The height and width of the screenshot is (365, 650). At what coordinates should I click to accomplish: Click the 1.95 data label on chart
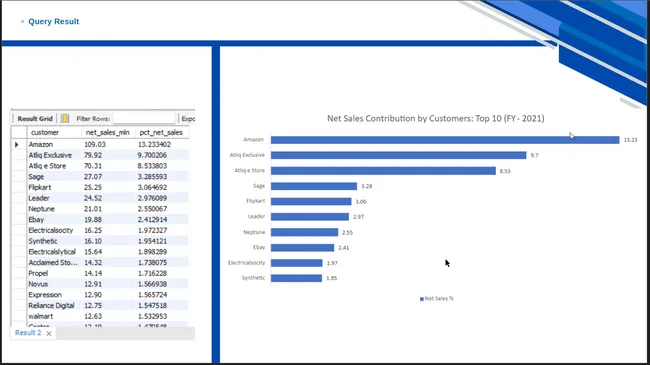[331, 278]
